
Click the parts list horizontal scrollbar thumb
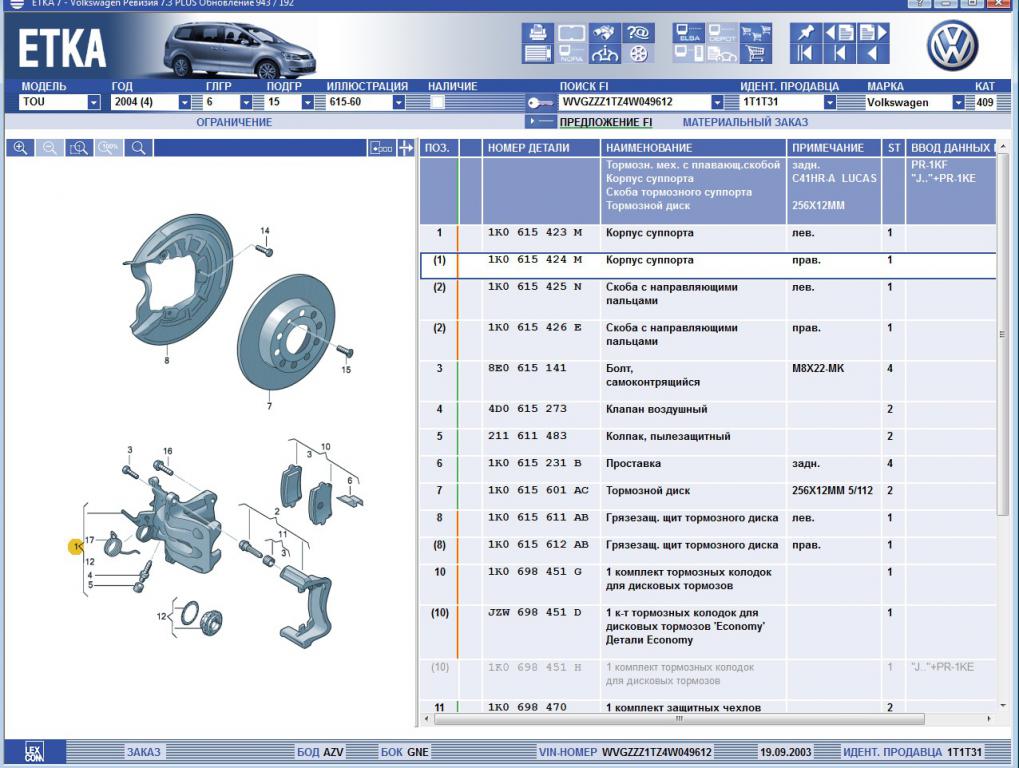coord(679,719)
